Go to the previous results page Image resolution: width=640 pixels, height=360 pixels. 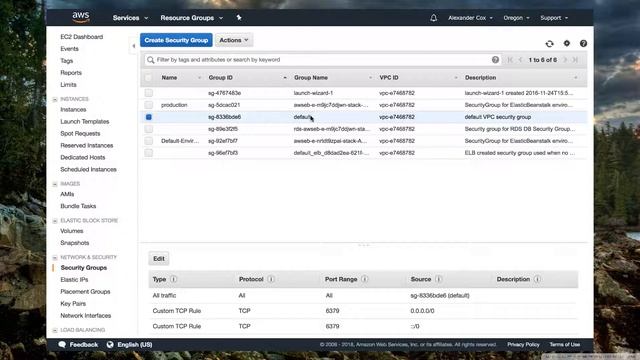(520, 60)
